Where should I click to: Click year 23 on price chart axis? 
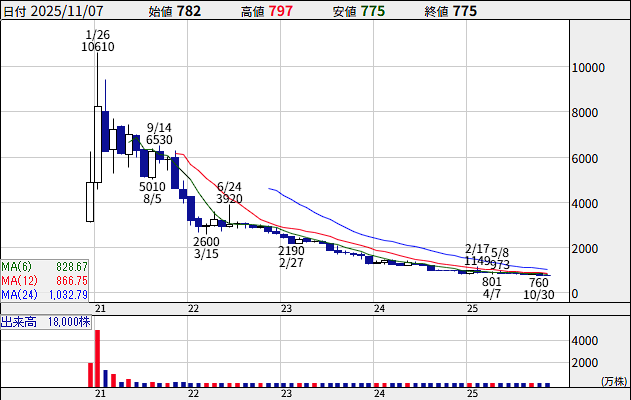click(x=286, y=309)
